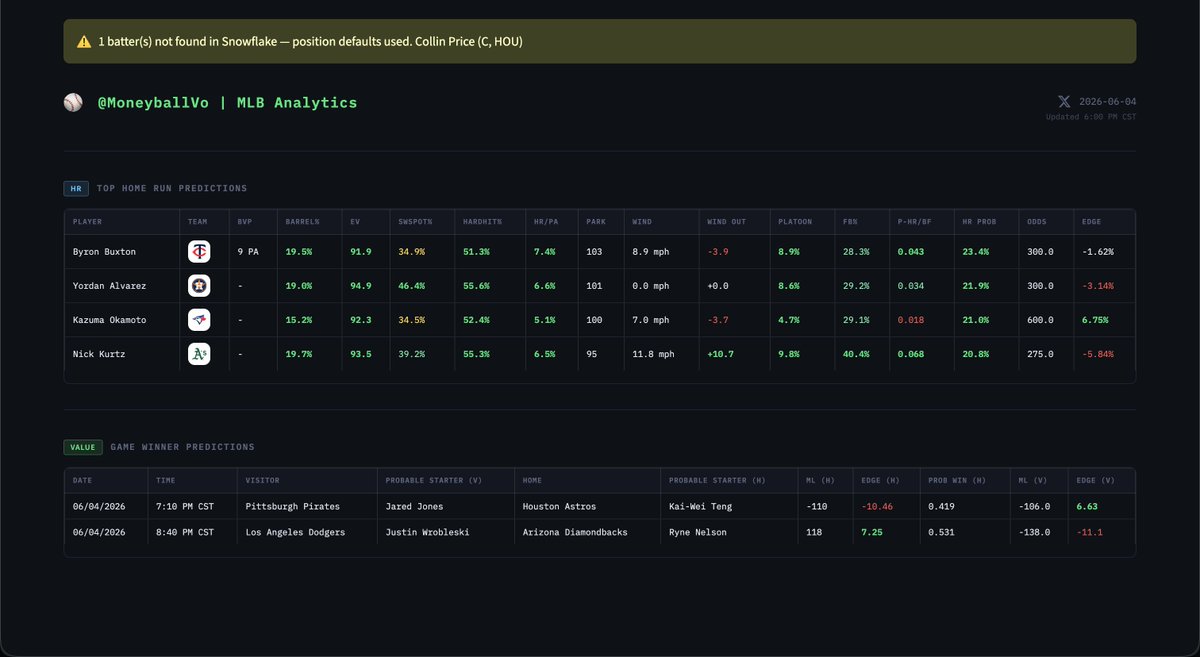1200x657 pixels.
Task: Click the SWSPOT% column header
Action: click(x=416, y=222)
